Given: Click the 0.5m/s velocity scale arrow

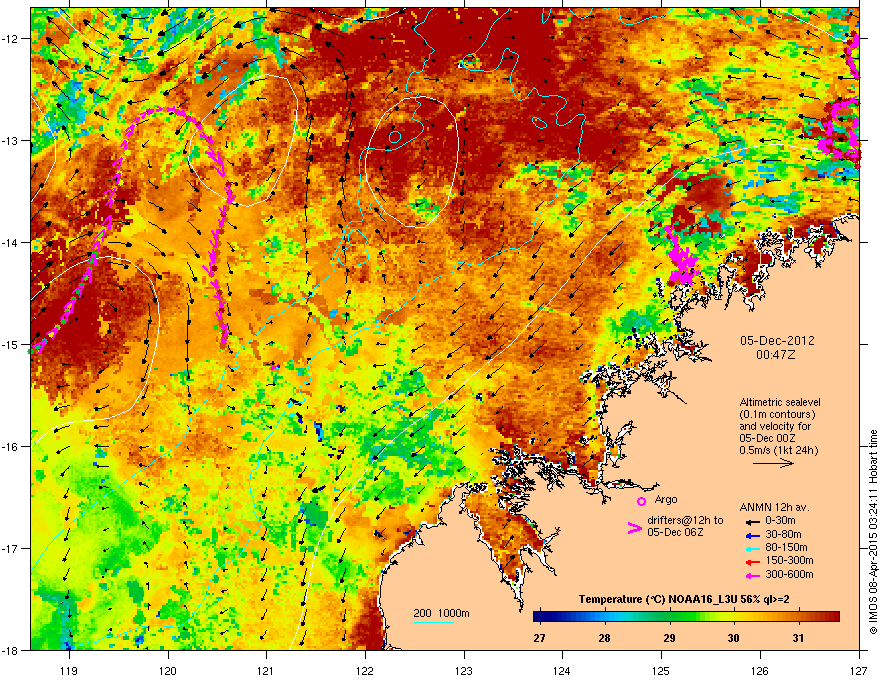Looking at the screenshot, I should pyautogui.click(x=773, y=463).
